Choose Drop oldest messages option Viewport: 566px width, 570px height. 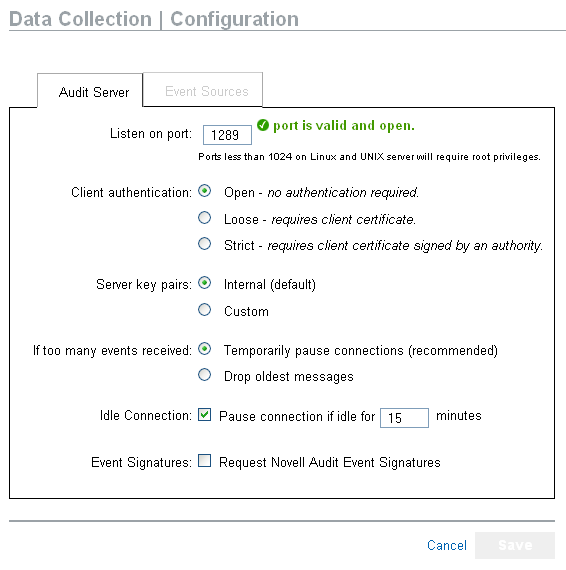(204, 375)
